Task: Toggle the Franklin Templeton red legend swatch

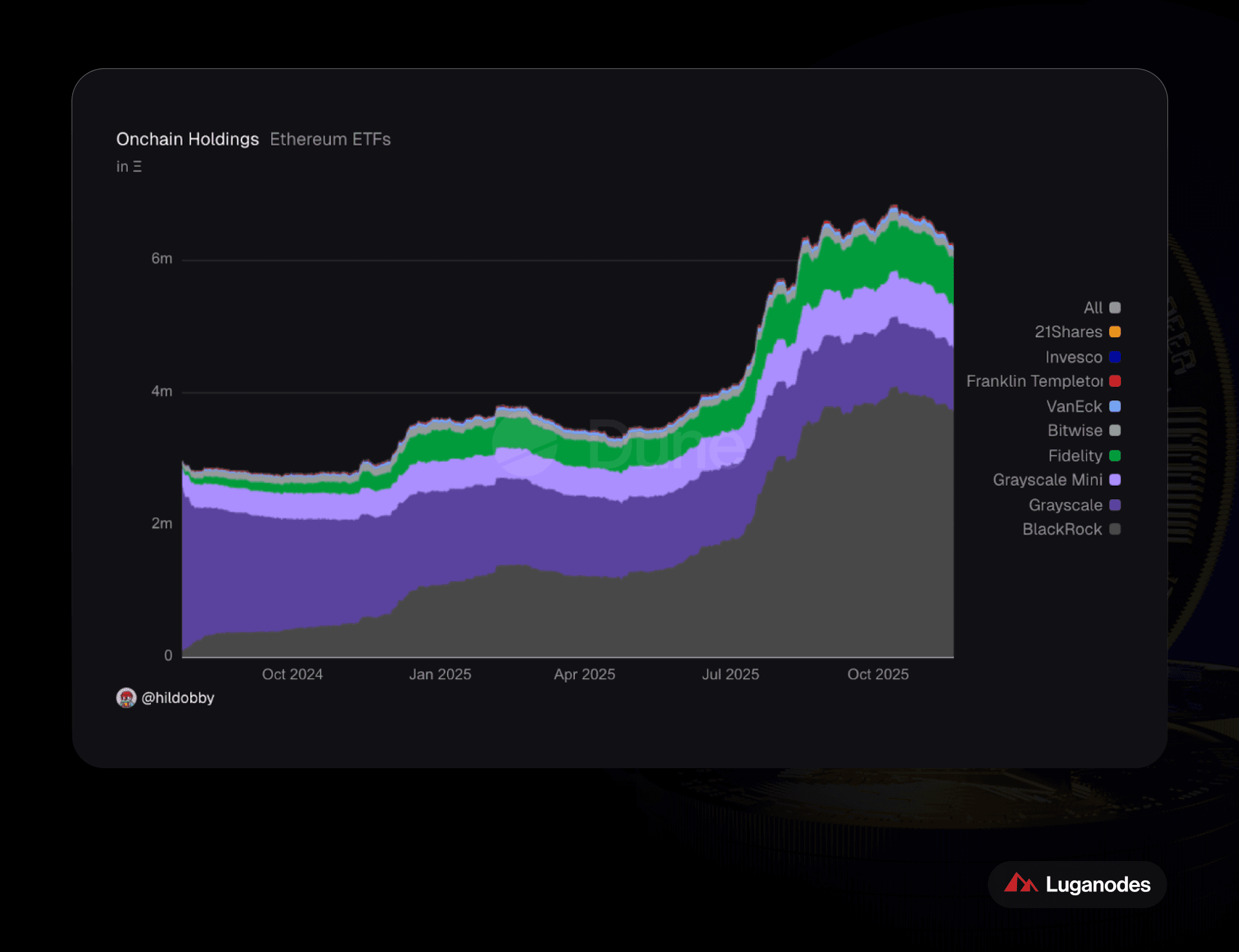Action: pos(1114,381)
